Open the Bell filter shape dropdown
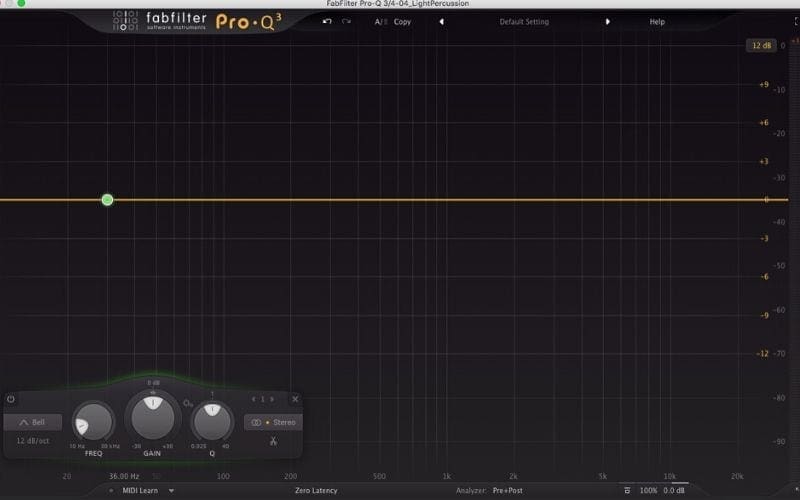The height and width of the screenshot is (500, 800). tap(33, 422)
